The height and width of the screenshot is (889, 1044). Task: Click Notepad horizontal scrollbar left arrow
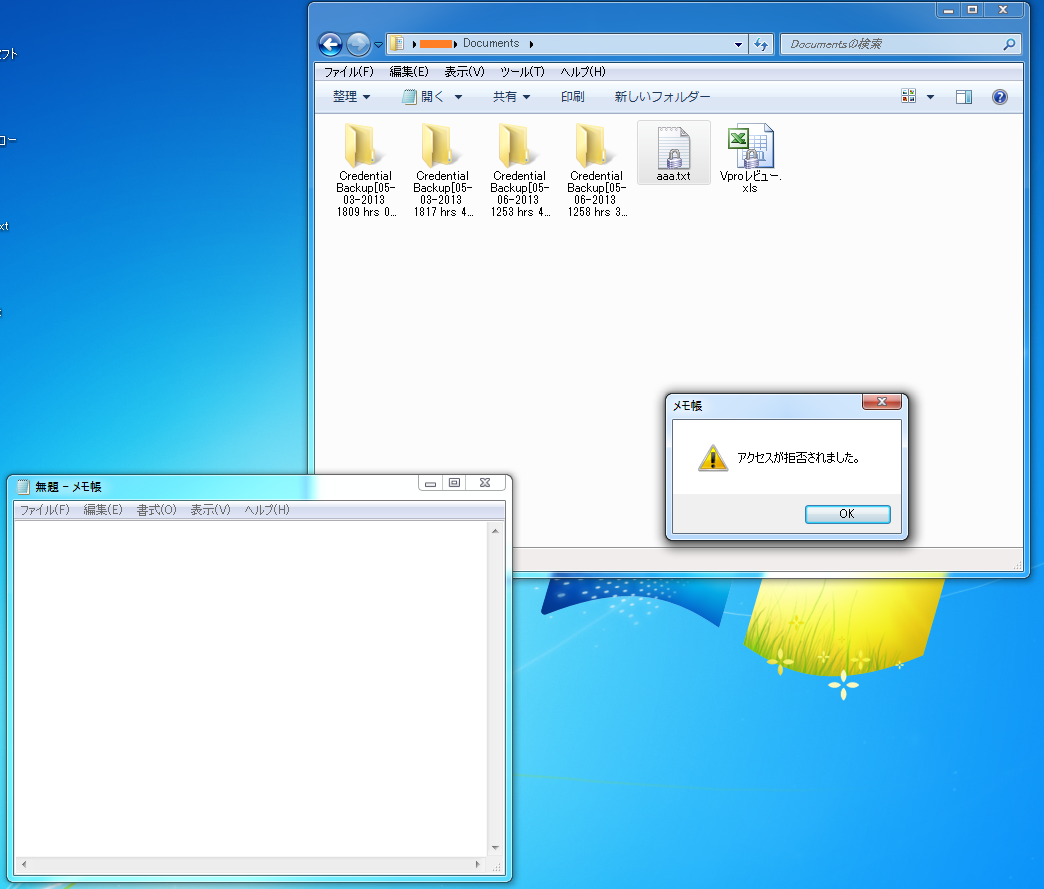click(24, 864)
